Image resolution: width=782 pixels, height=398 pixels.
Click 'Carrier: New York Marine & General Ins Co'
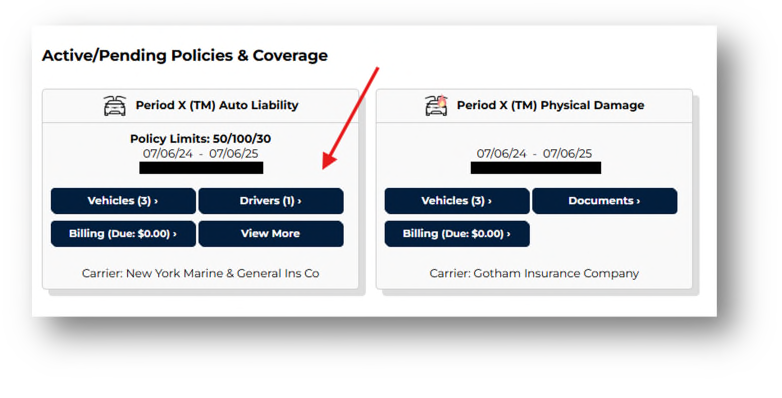(x=200, y=273)
